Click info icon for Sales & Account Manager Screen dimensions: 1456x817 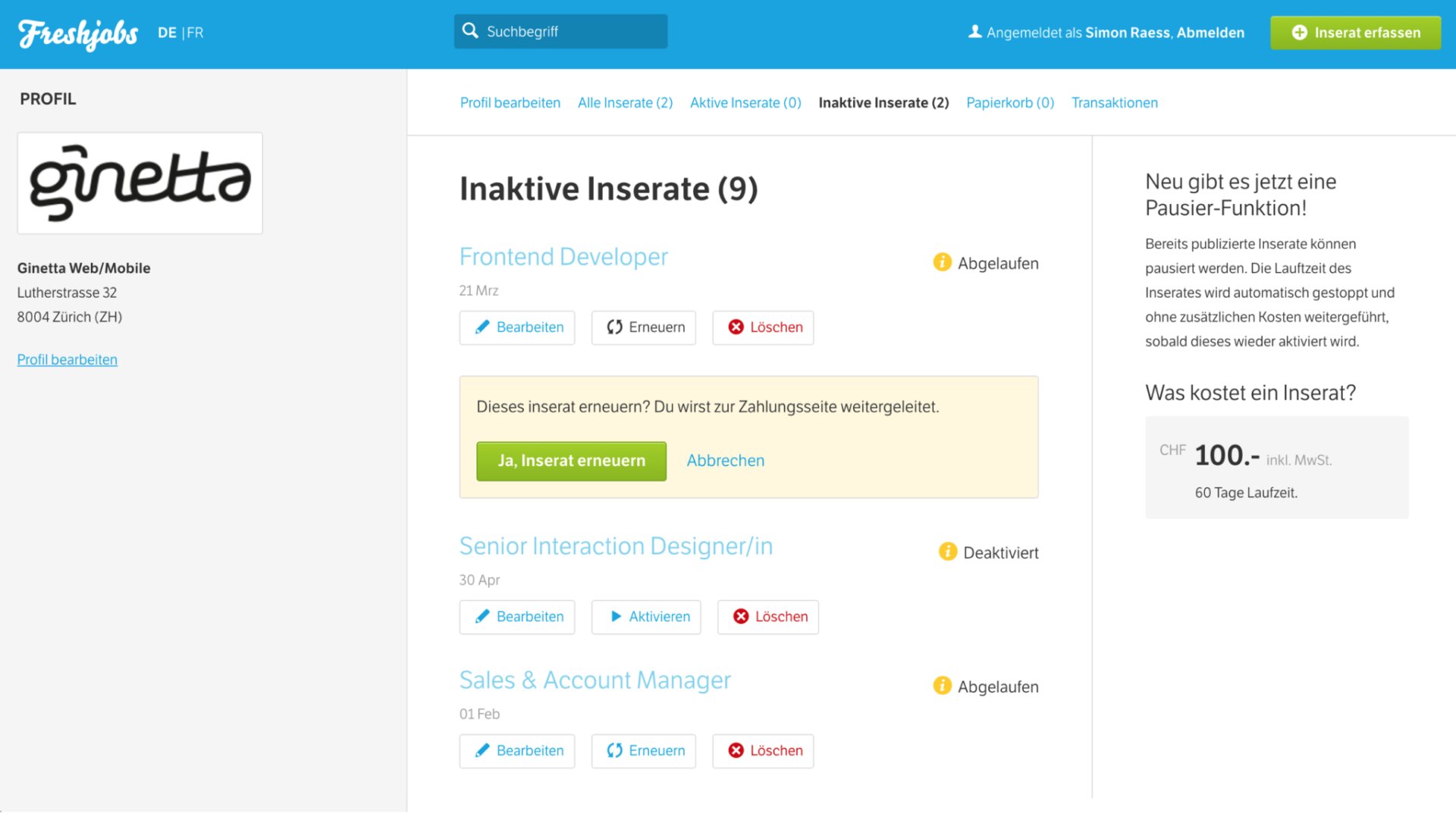[x=942, y=686]
